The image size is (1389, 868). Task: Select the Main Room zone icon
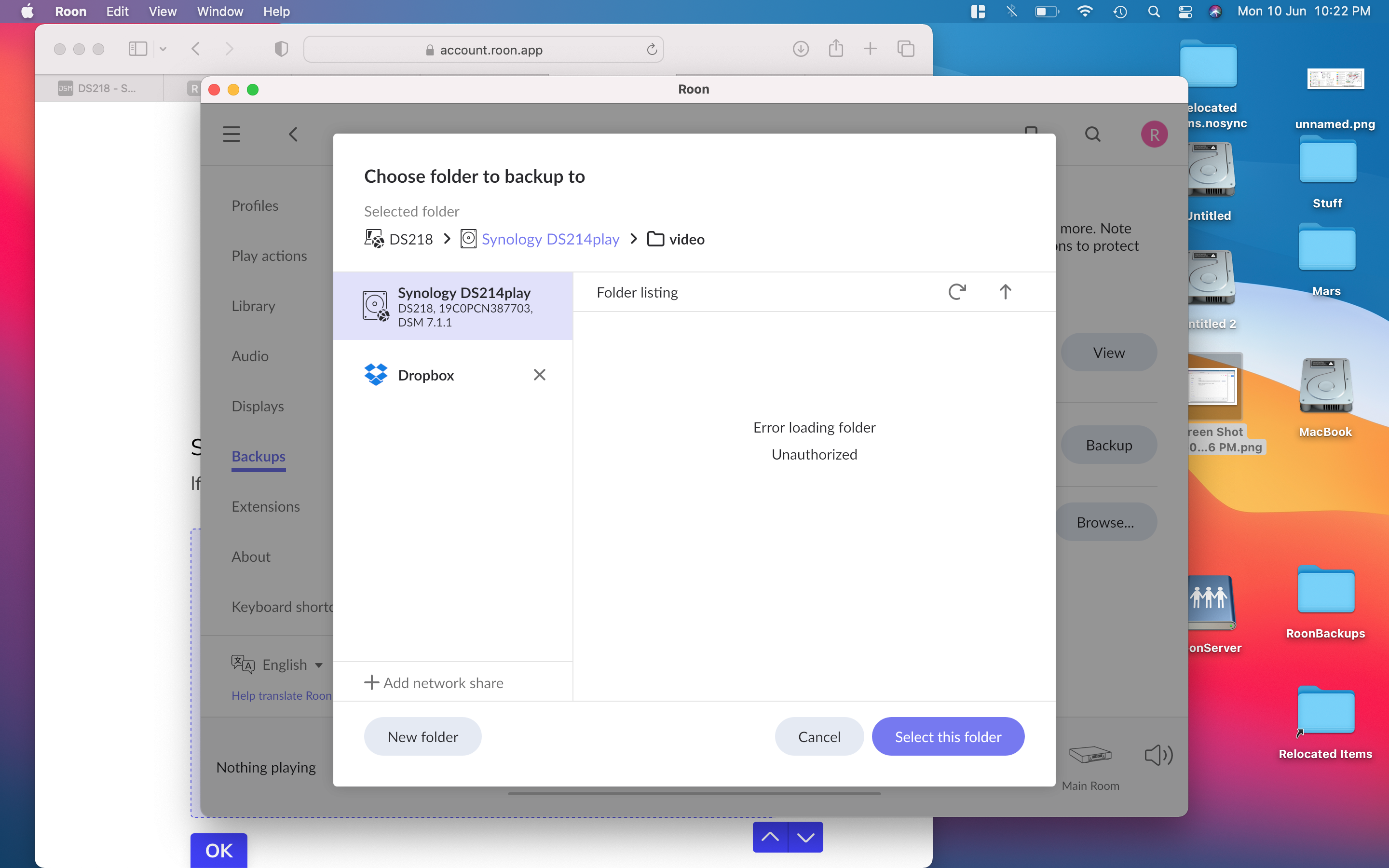pos(1090,754)
